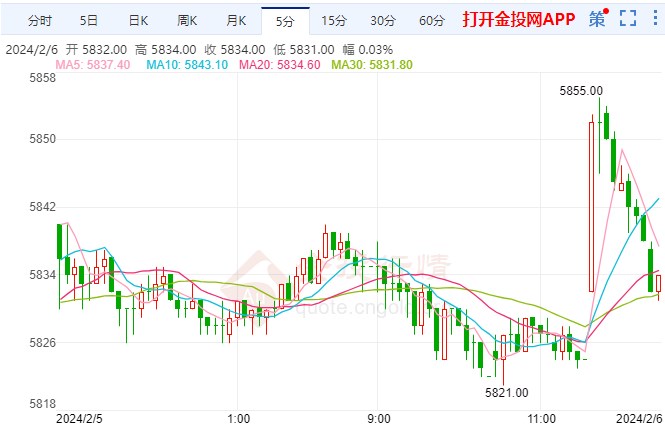Click the 低 5831.00 low value
The width and height of the screenshot is (665, 424).
304,50
